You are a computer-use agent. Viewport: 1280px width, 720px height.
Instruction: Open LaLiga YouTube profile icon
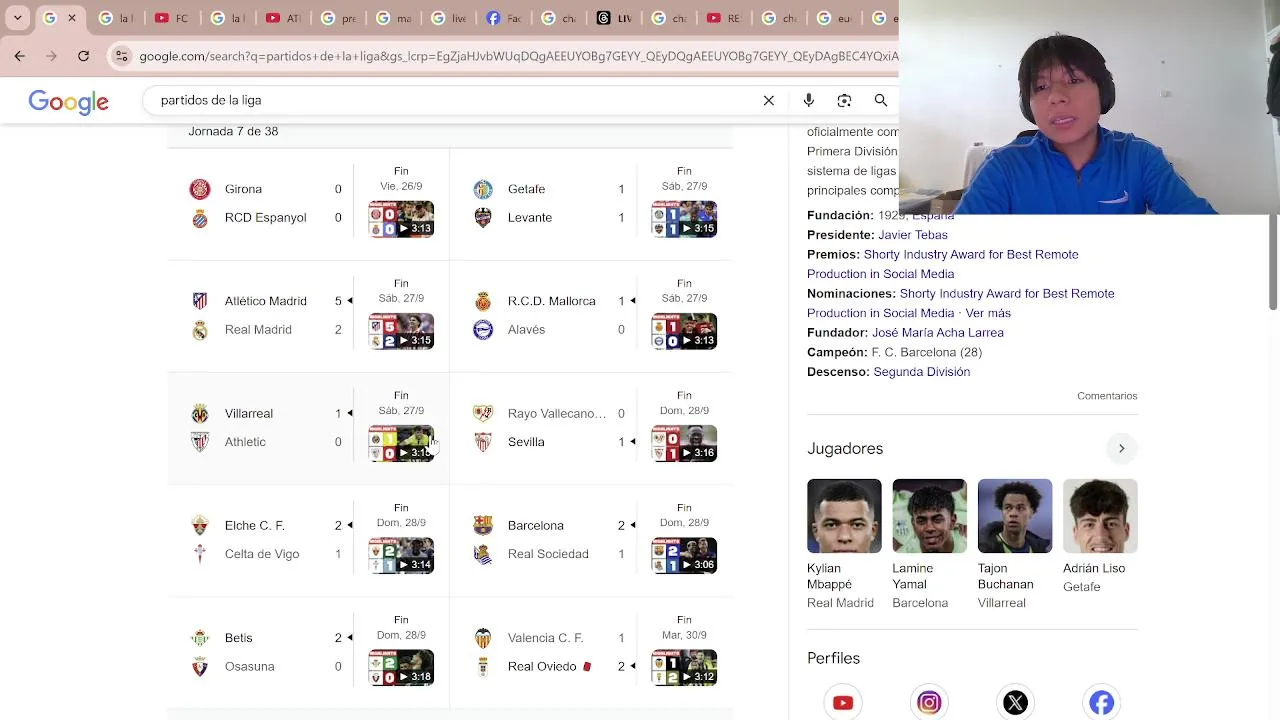coord(843,702)
